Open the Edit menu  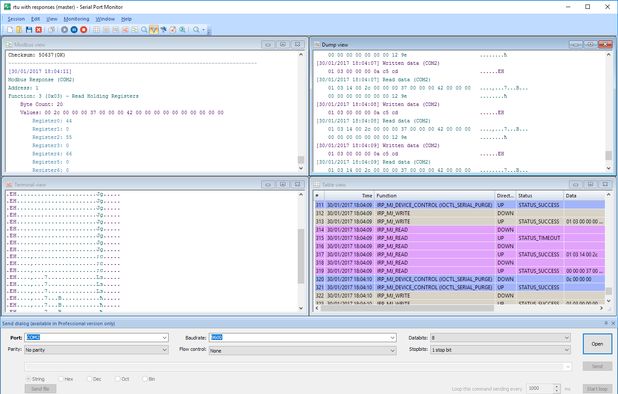coord(35,19)
